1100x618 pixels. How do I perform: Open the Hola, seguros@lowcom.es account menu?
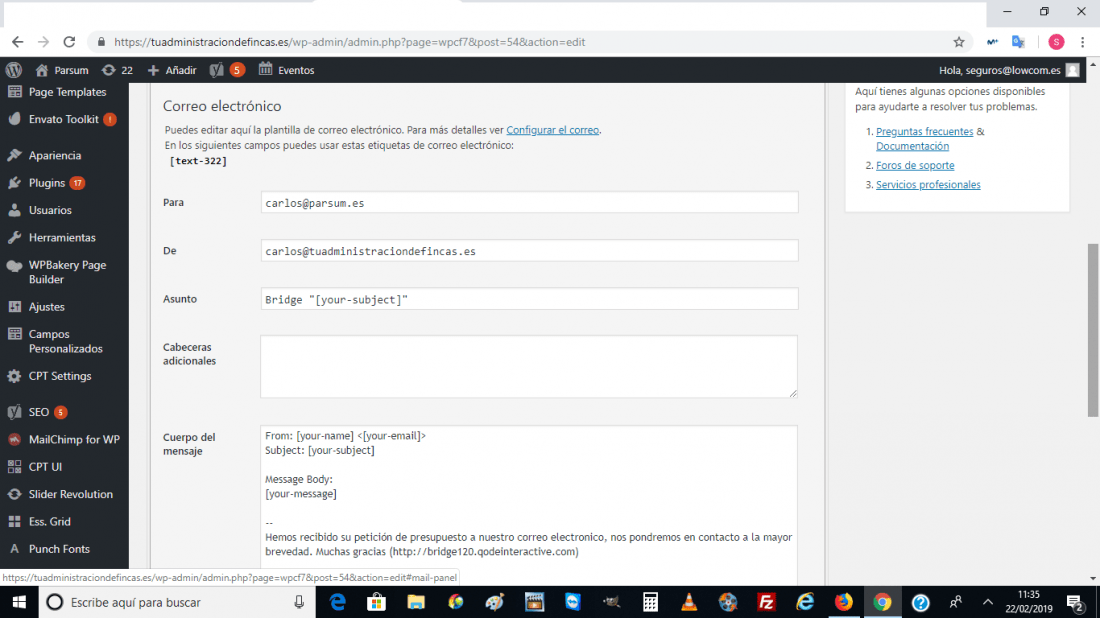click(x=1009, y=69)
